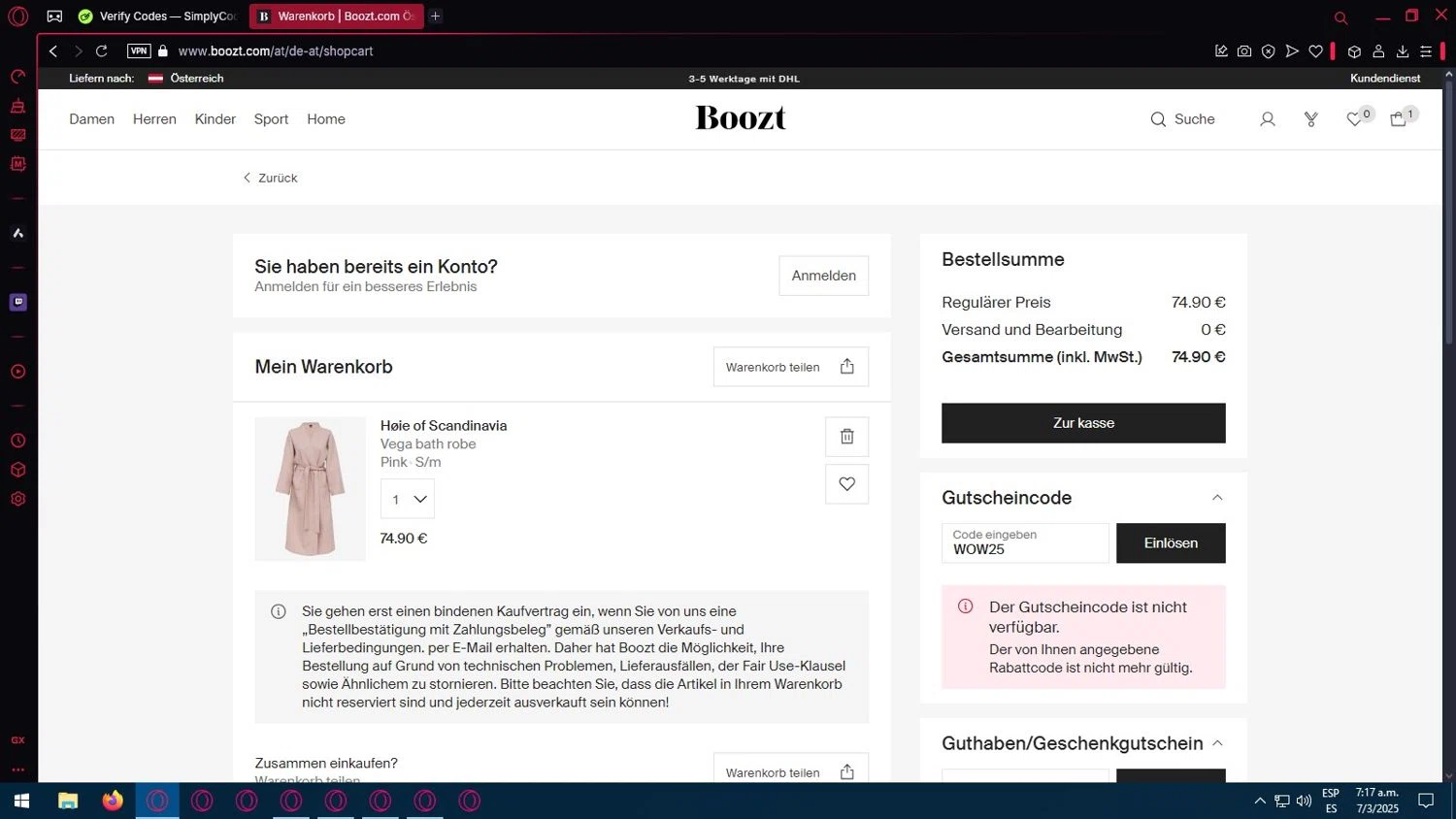Toggle the VPN badge in address bar
Viewport: 1456px width, 819px height.
(139, 51)
